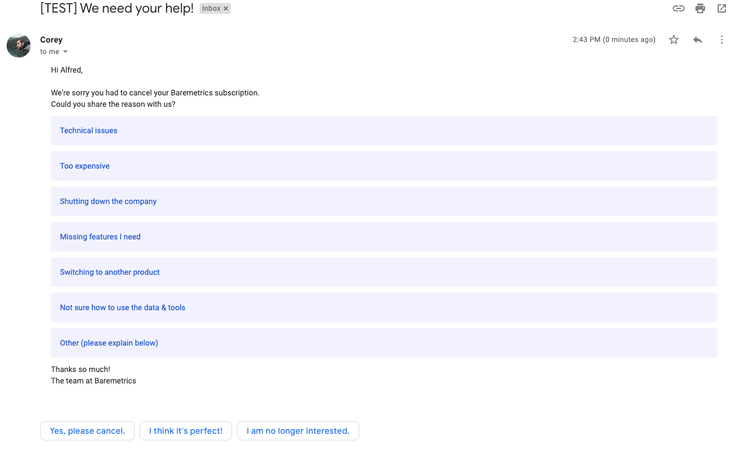
Task: Click the Inbox label tag
Action: click(x=210, y=9)
